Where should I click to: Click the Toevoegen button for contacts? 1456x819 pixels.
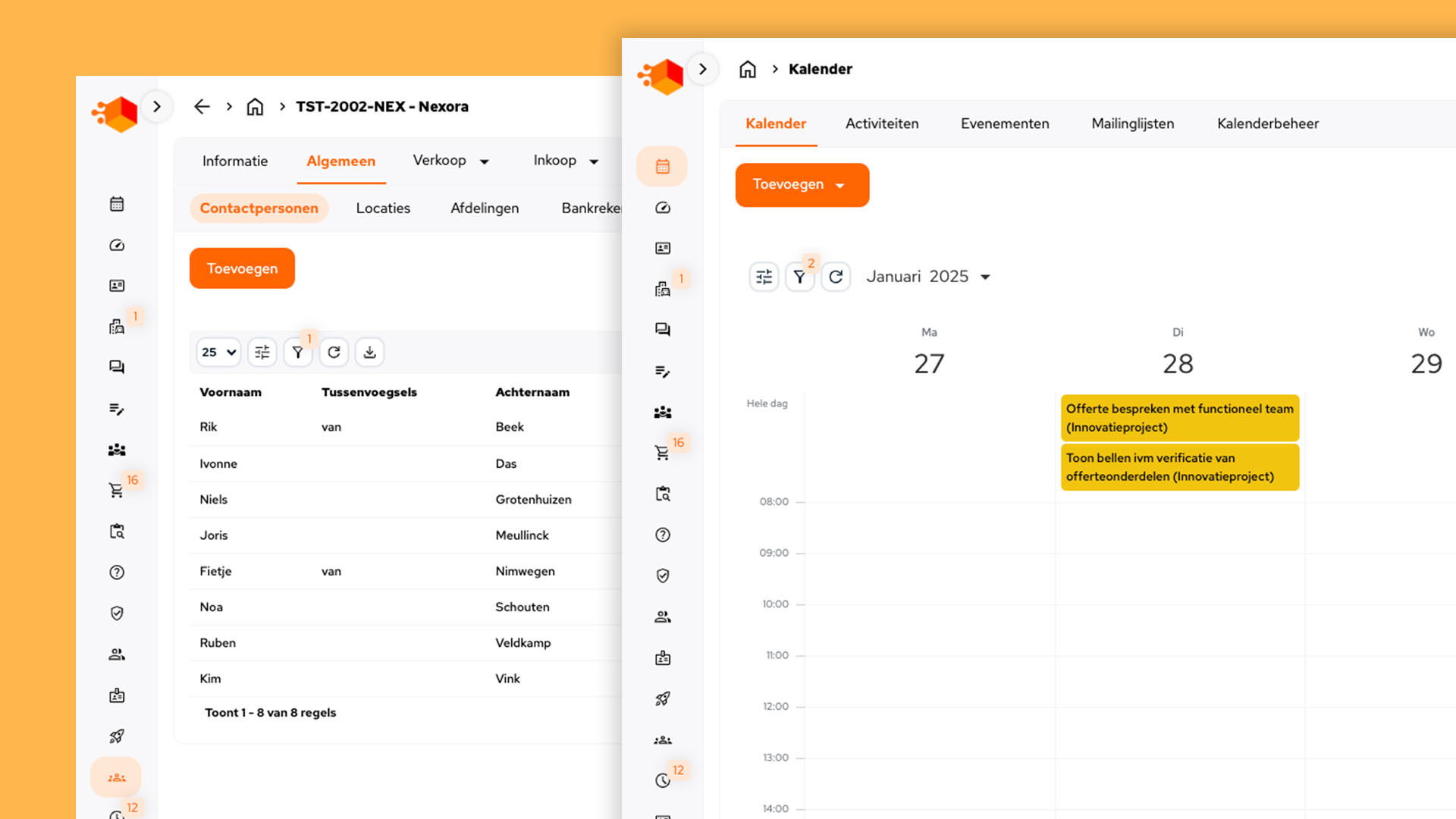click(242, 268)
